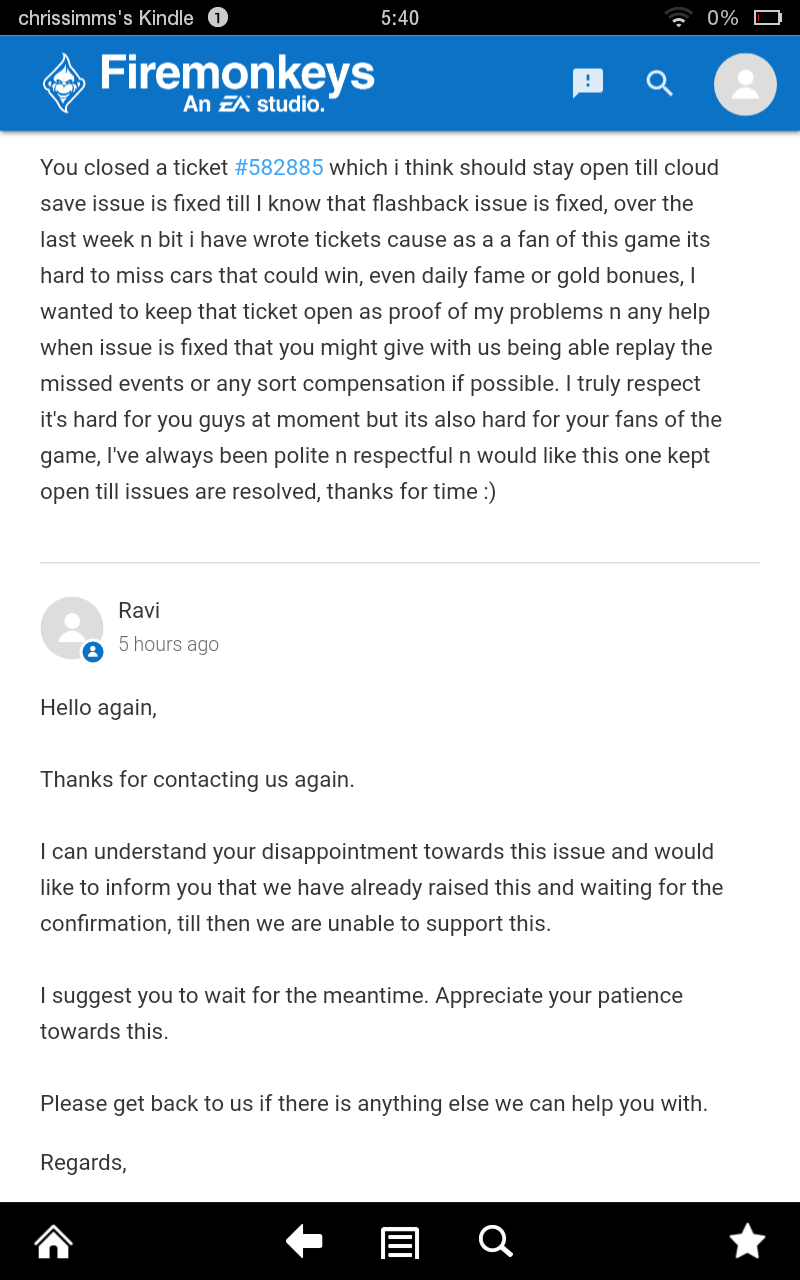
Task: Tap the Wi-Fi status icon
Action: tap(679, 17)
